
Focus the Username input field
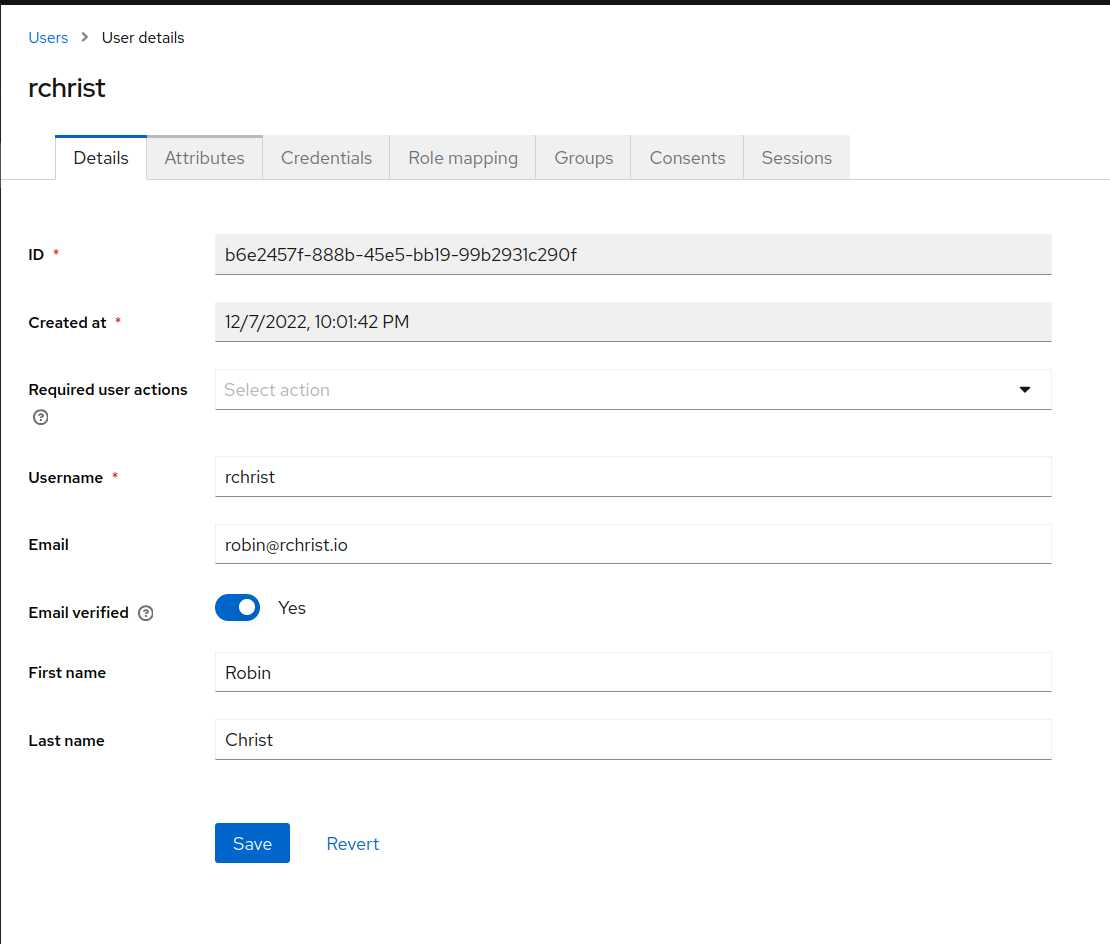tap(633, 477)
